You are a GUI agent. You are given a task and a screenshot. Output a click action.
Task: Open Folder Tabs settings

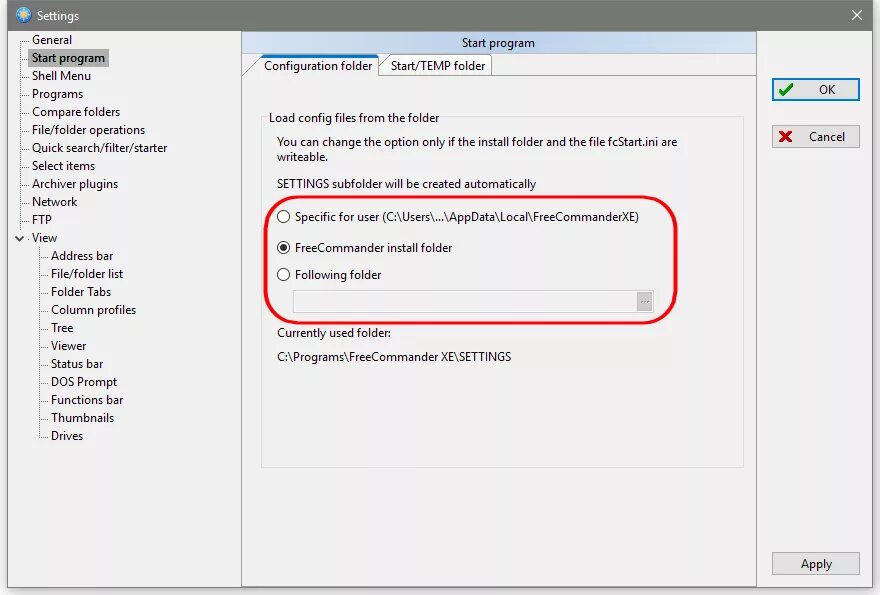click(x=81, y=291)
